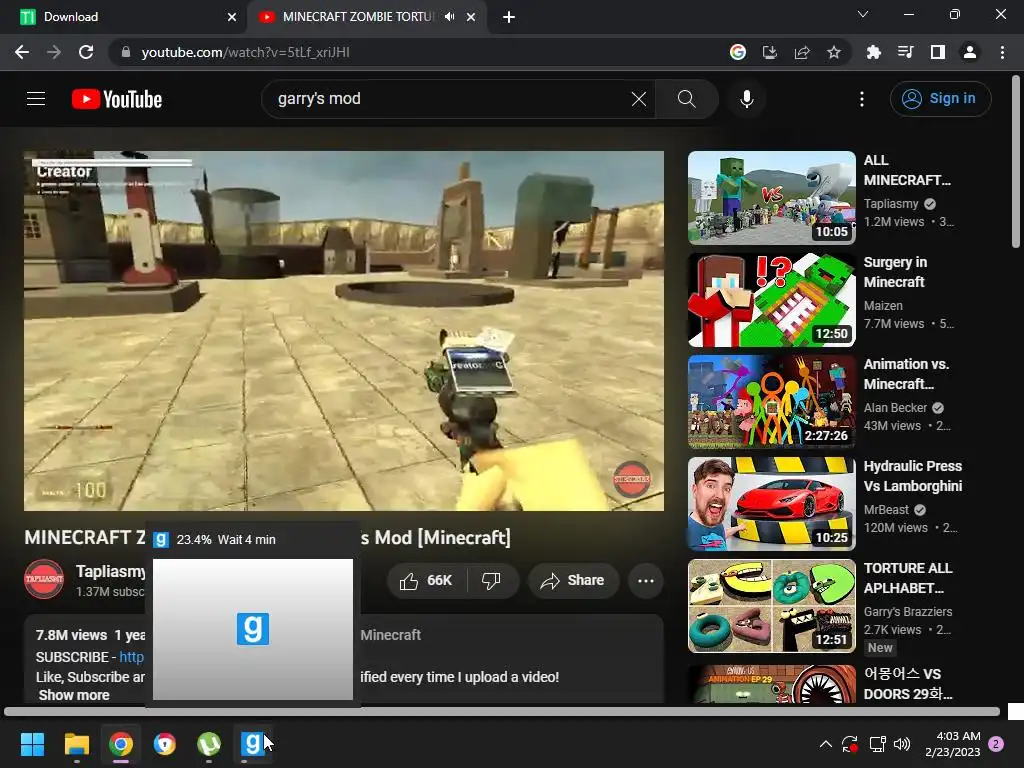
Task: Mute the tab via the speaker icon
Action: coord(449,17)
